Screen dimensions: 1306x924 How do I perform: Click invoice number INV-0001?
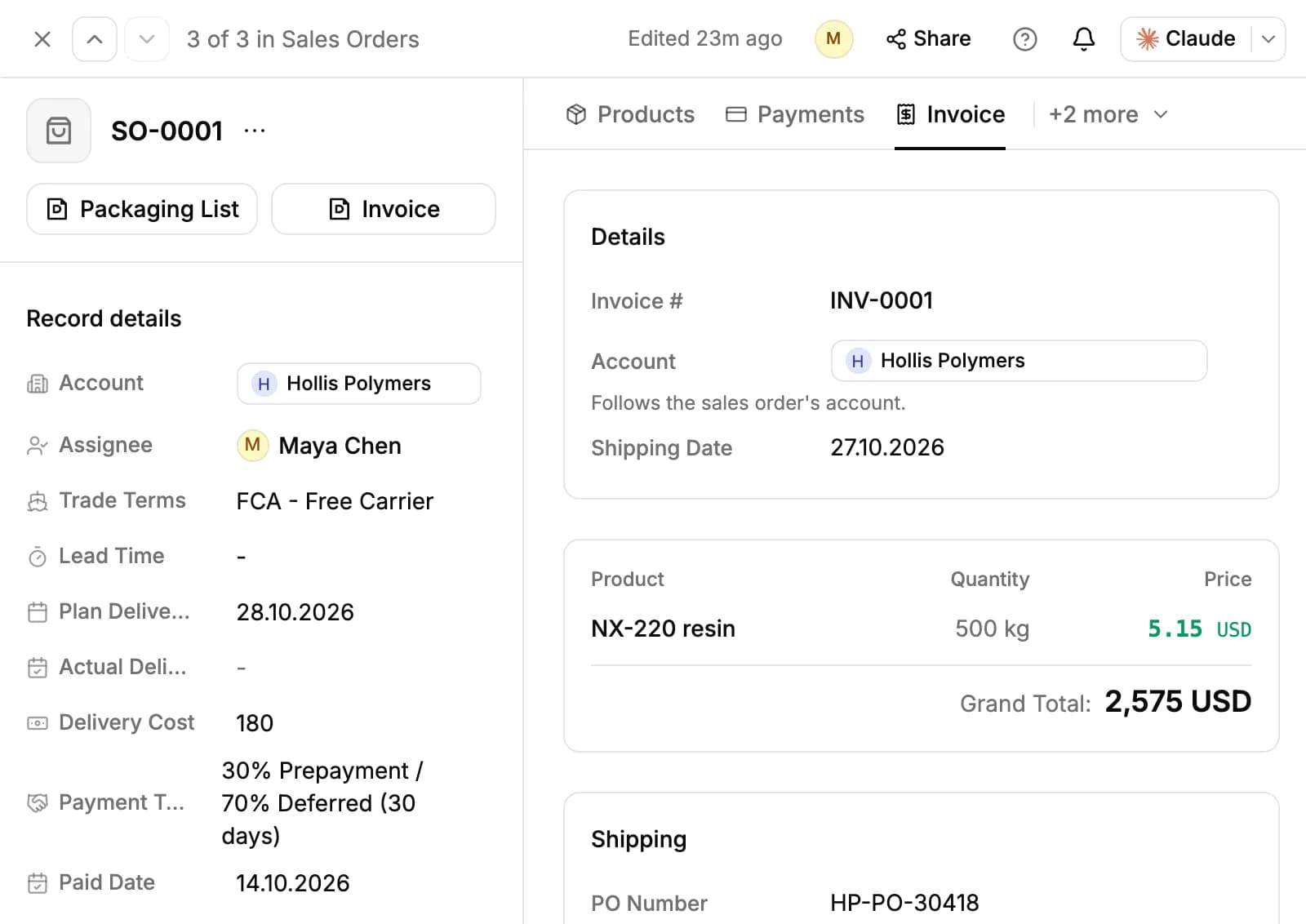[x=882, y=300]
